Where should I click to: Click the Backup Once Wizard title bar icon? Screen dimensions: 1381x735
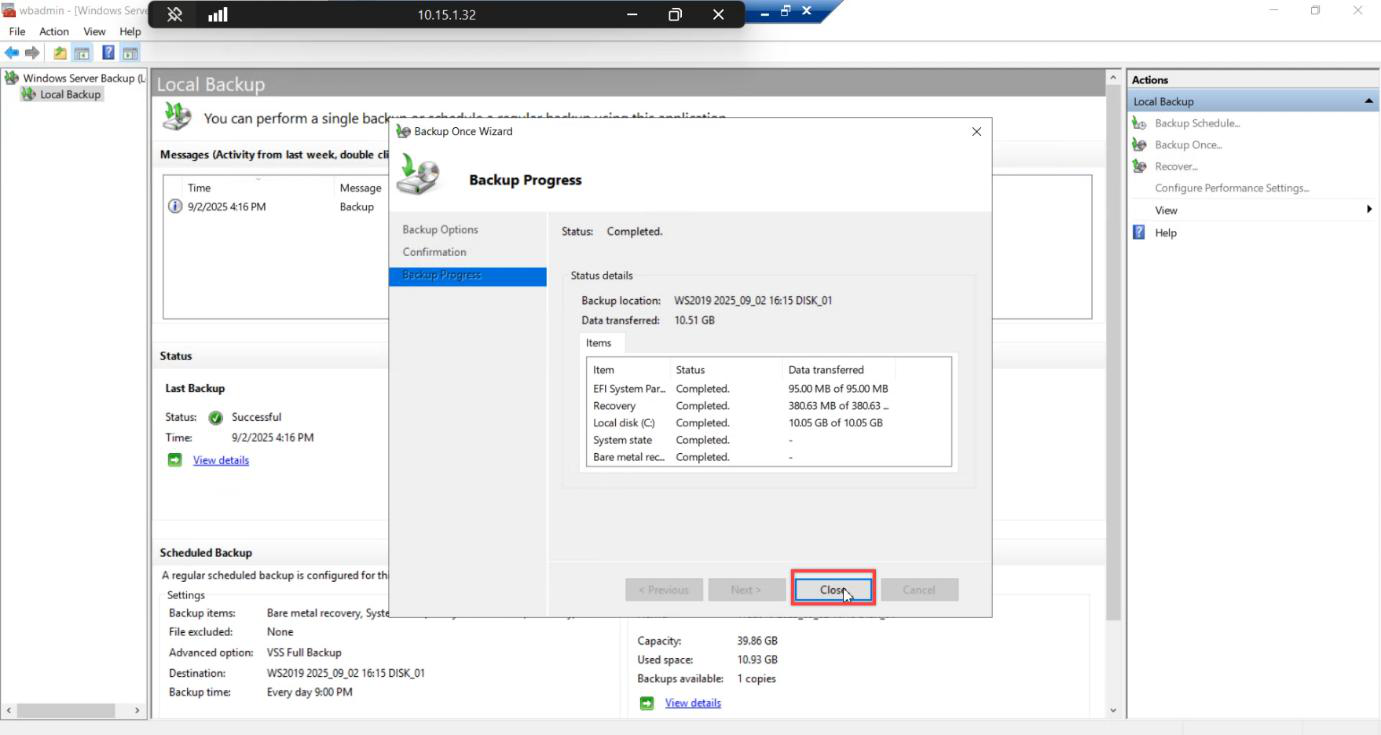click(403, 131)
